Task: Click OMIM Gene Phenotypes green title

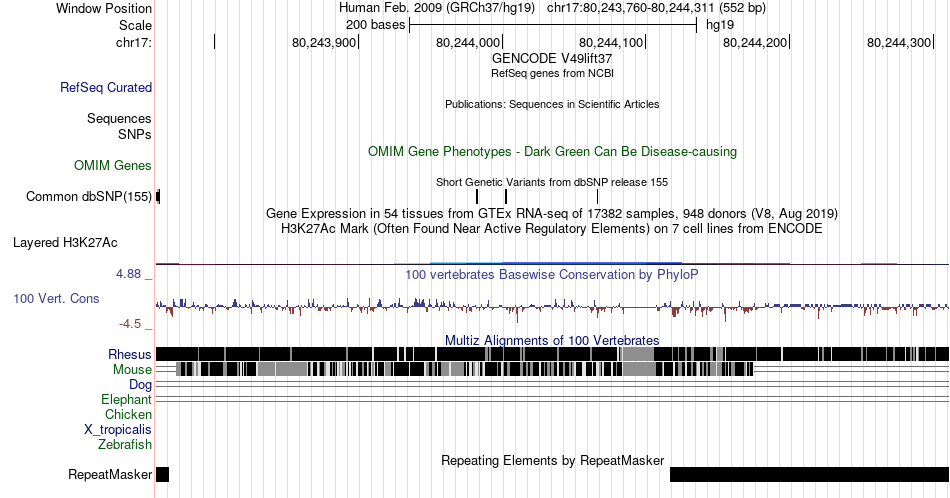Action: point(552,151)
